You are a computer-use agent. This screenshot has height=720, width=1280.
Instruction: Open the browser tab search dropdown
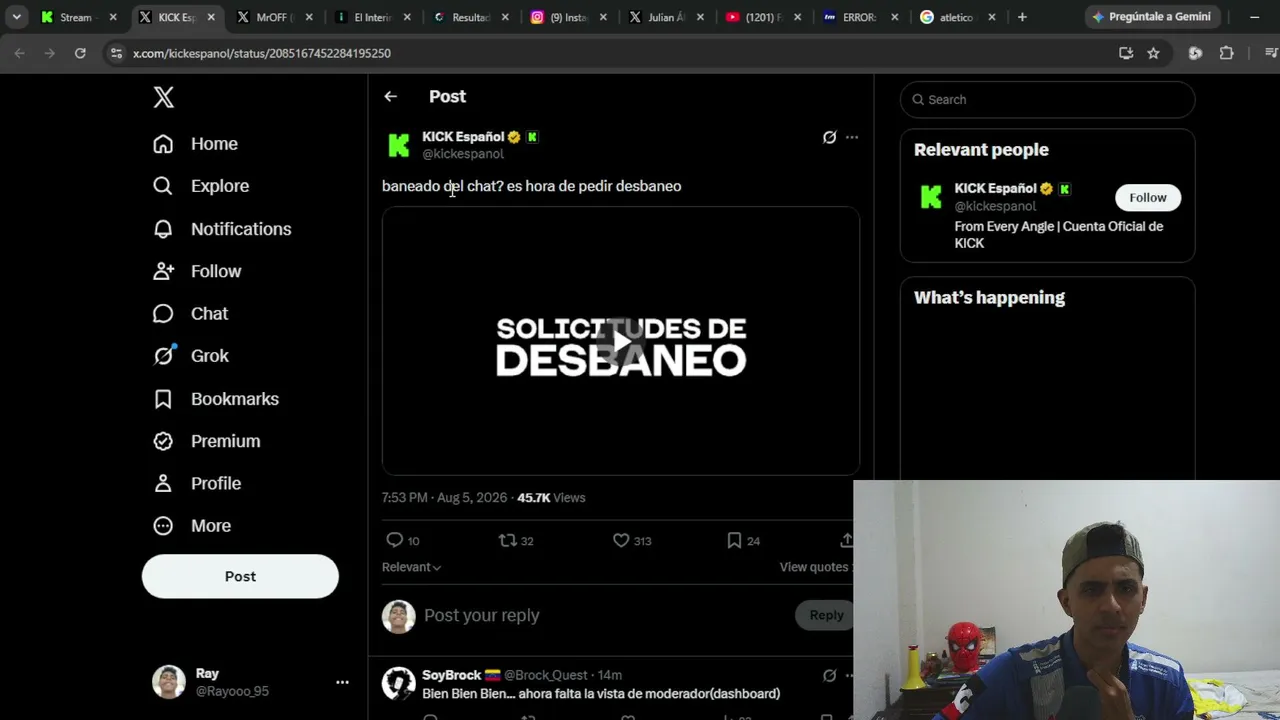tap(17, 17)
